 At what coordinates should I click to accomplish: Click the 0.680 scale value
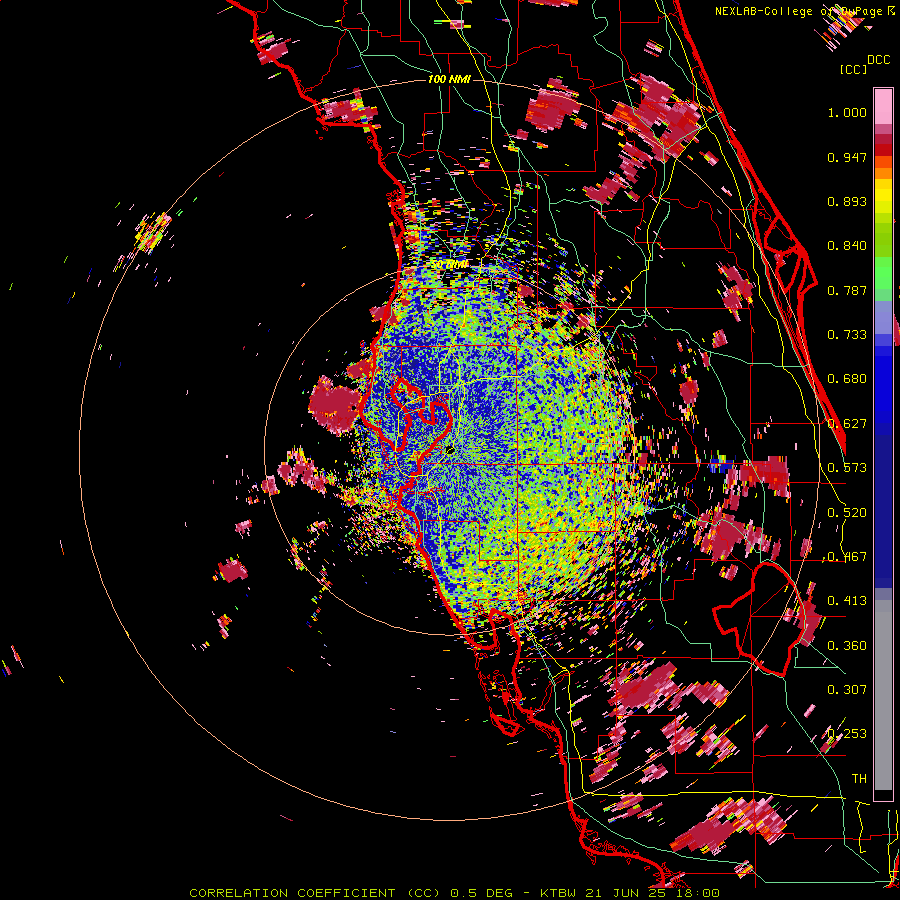click(847, 379)
